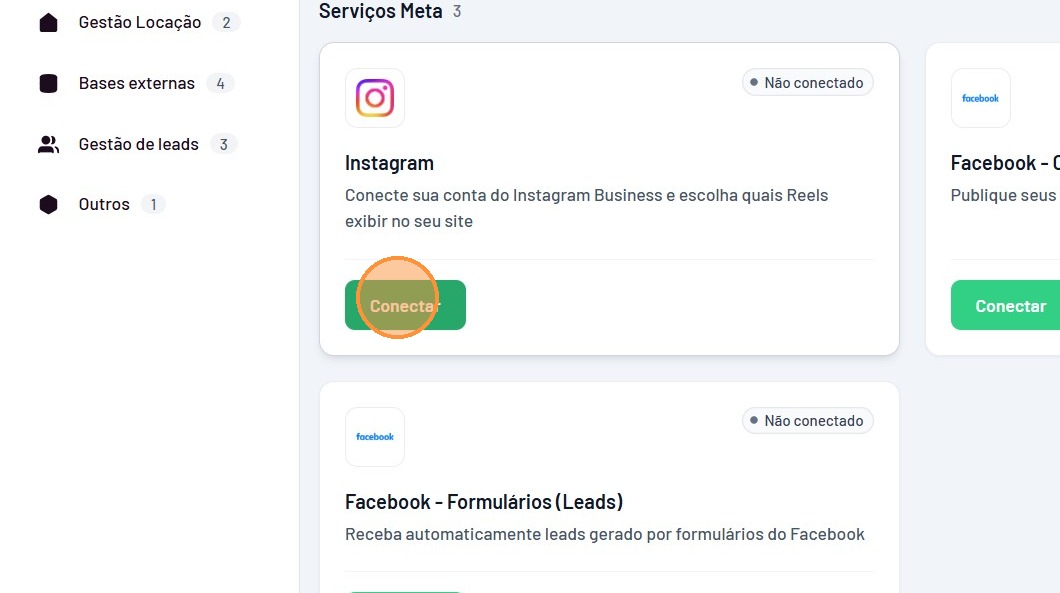Click the count badge beside Gestão de leads
This screenshot has height=593, width=1060.
223,144
